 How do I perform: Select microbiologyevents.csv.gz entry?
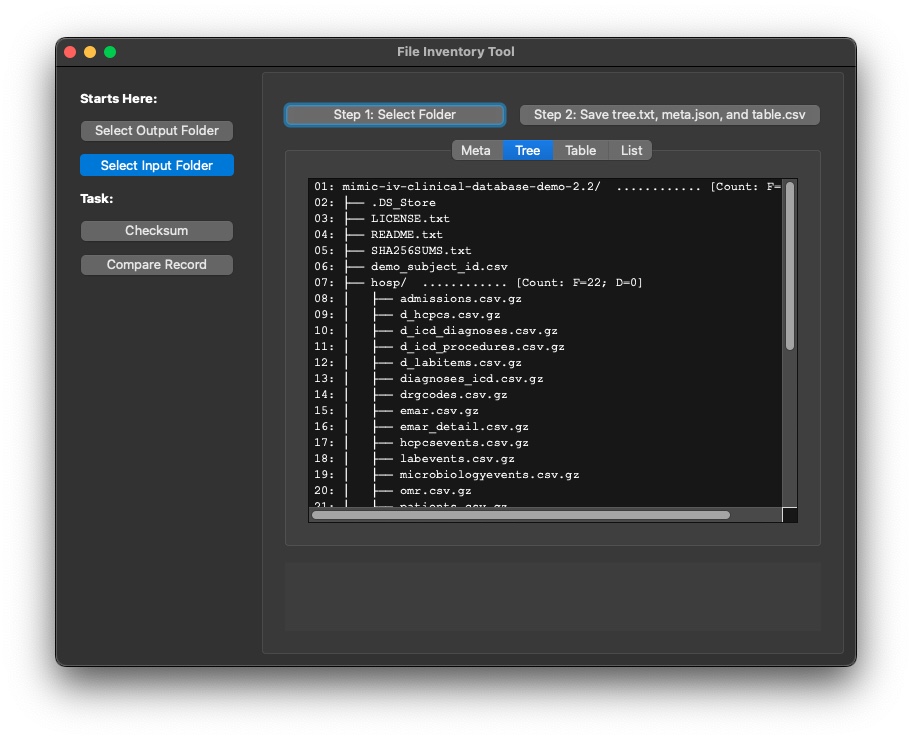[490, 475]
